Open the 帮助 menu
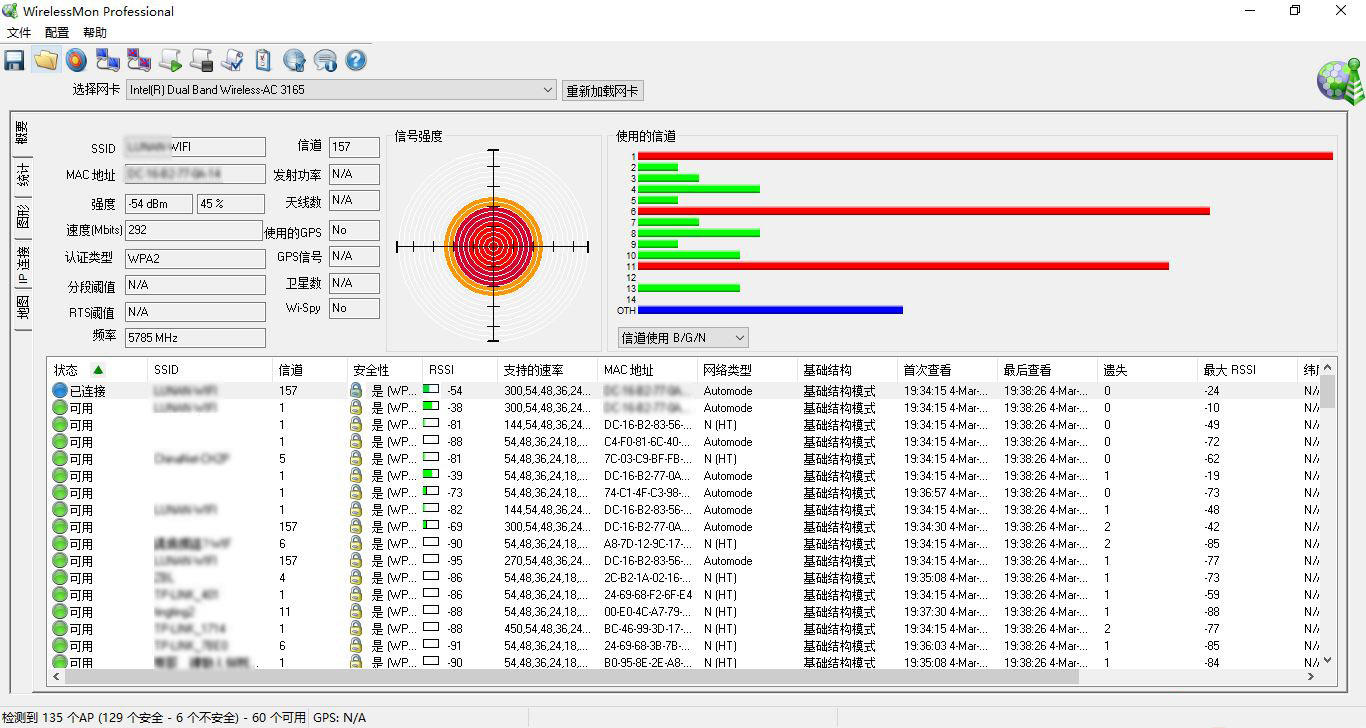This screenshot has height=728, width=1366. pyautogui.click(x=95, y=33)
